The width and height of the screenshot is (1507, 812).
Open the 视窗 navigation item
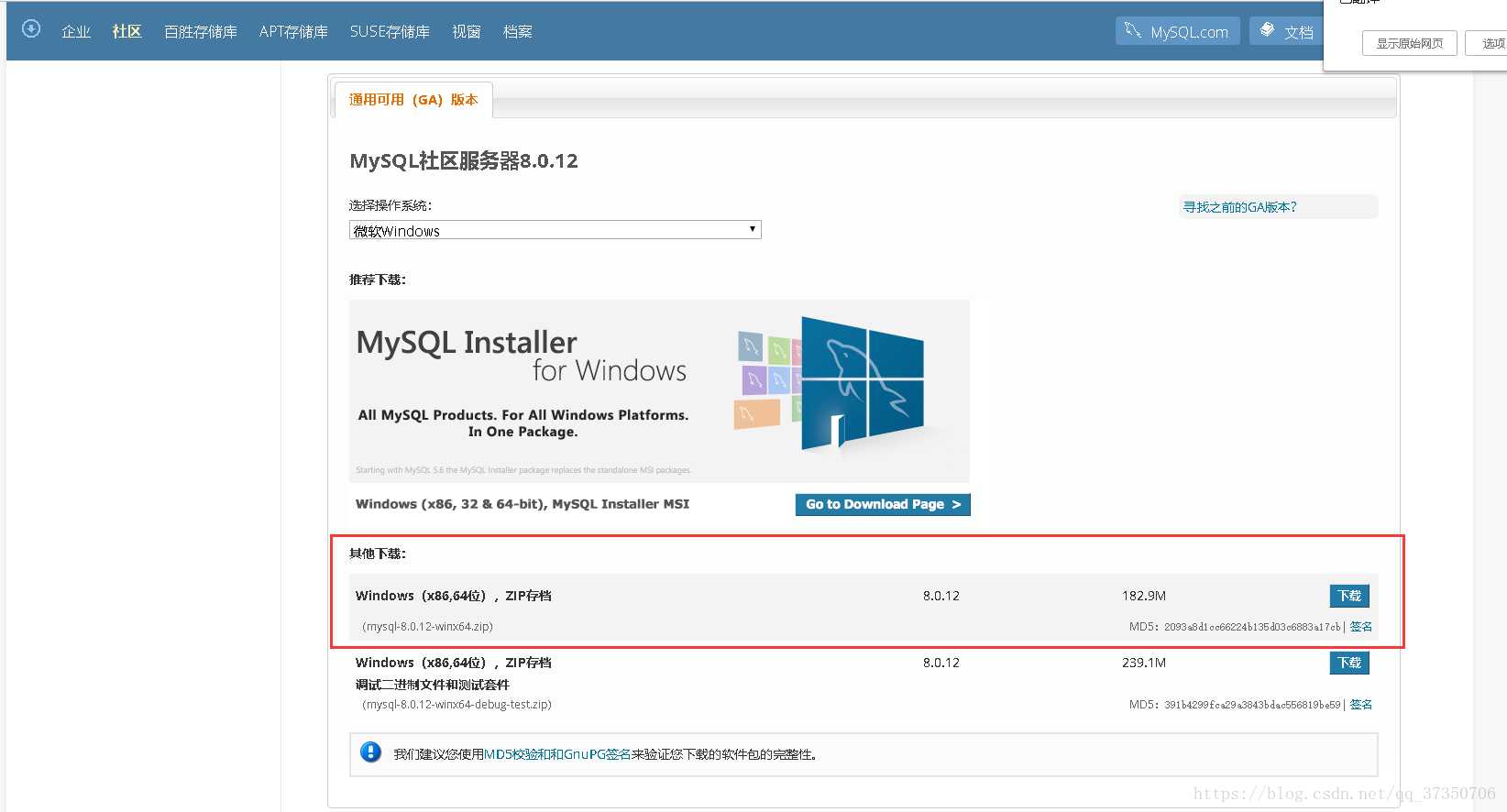(467, 32)
